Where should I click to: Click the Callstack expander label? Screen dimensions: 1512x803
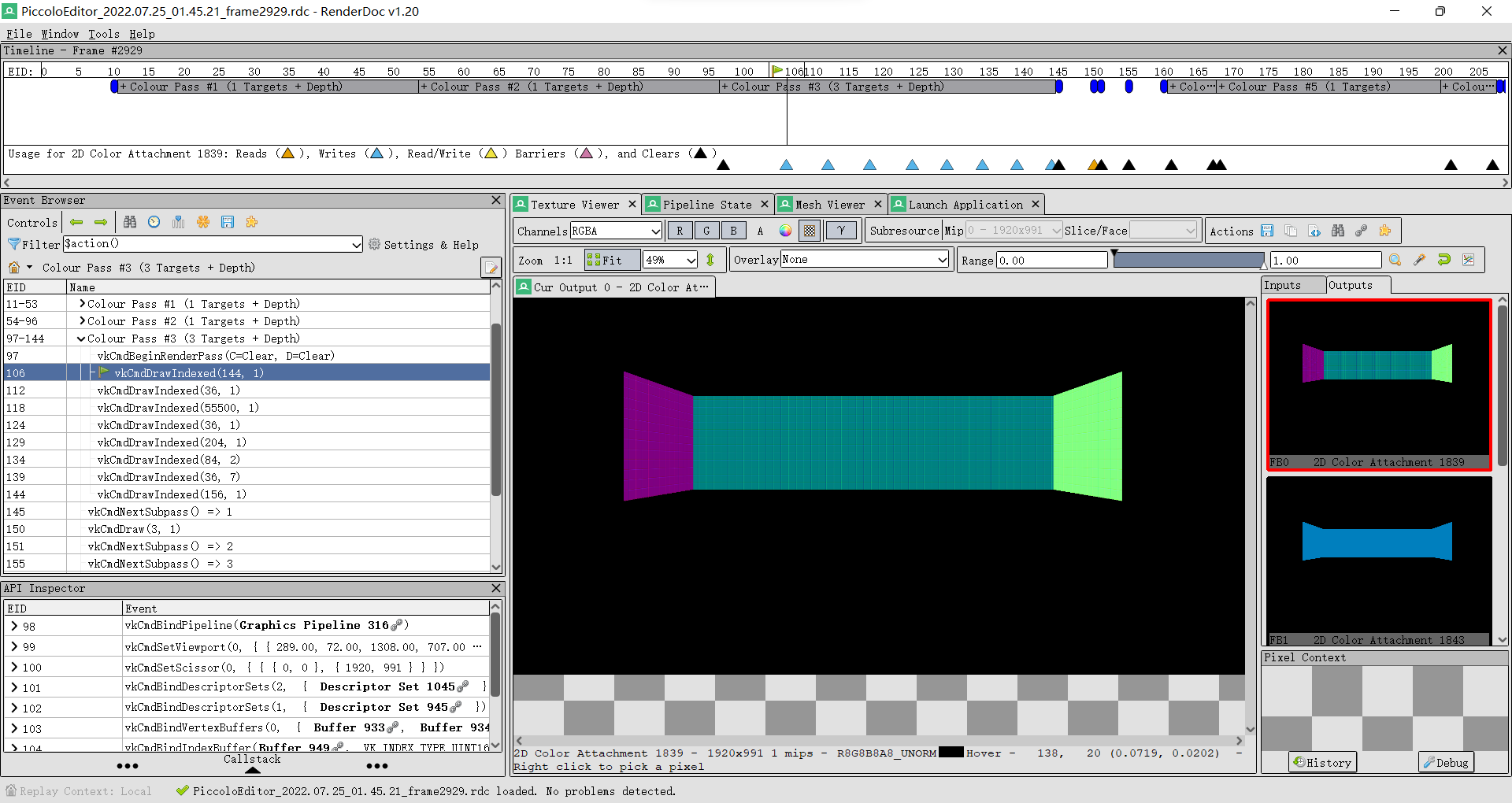[x=252, y=760]
